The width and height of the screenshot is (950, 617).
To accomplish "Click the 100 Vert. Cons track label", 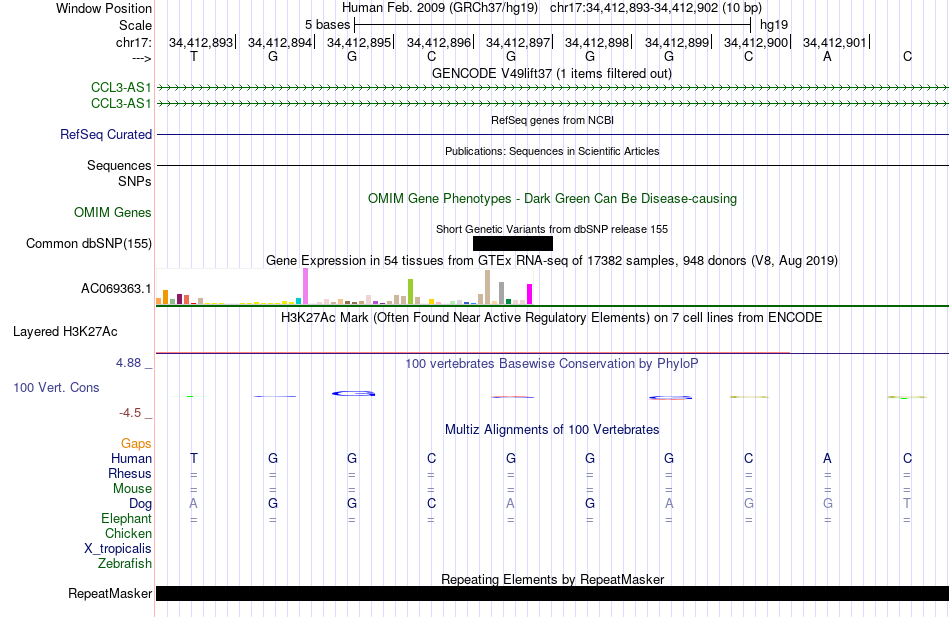I will (56, 387).
